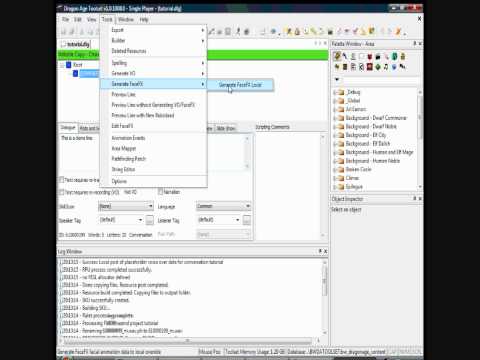The height and width of the screenshot is (360, 480).
Task: Select the blue shield palette icon
Action: (x=394, y=67)
